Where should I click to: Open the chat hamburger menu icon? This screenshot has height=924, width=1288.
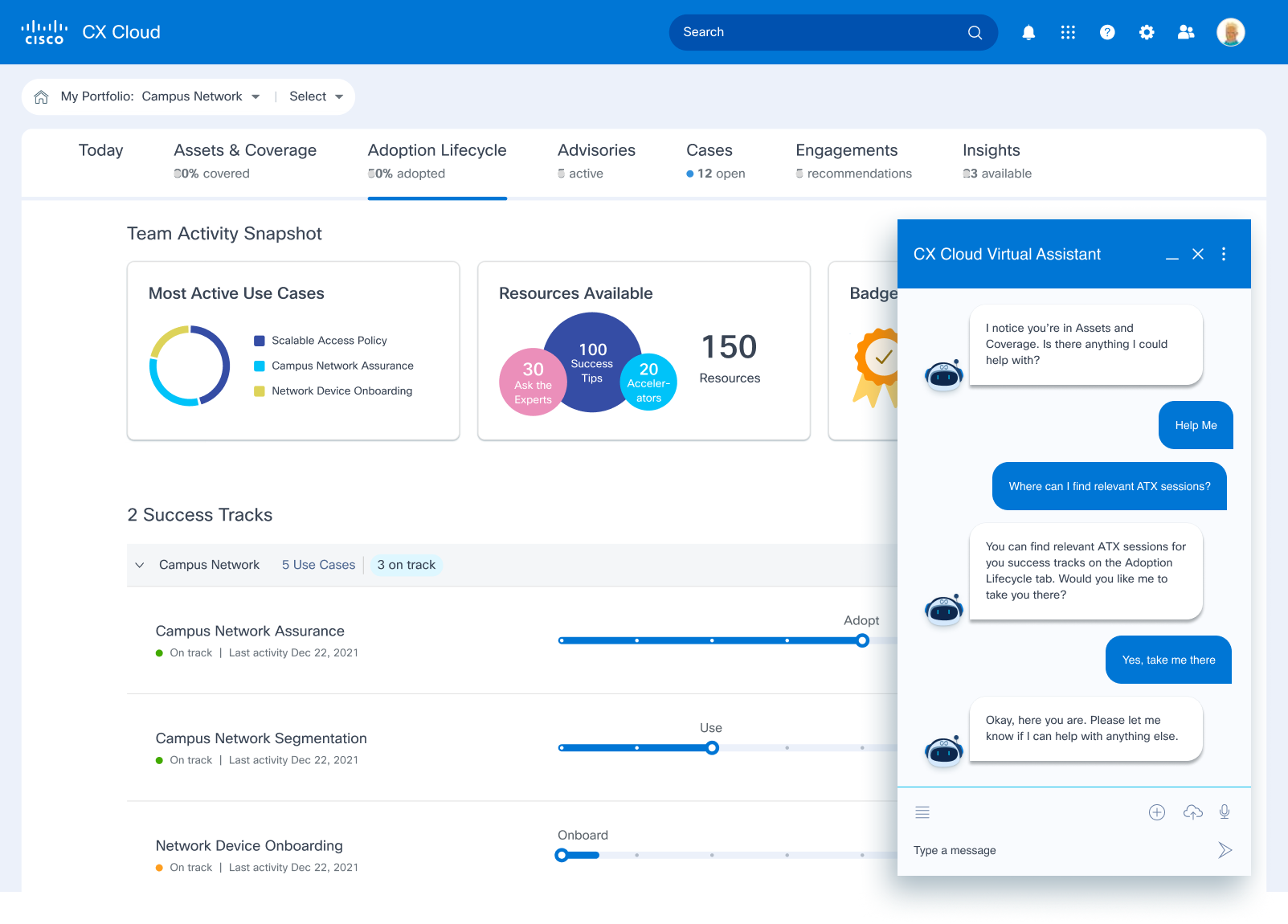click(922, 812)
